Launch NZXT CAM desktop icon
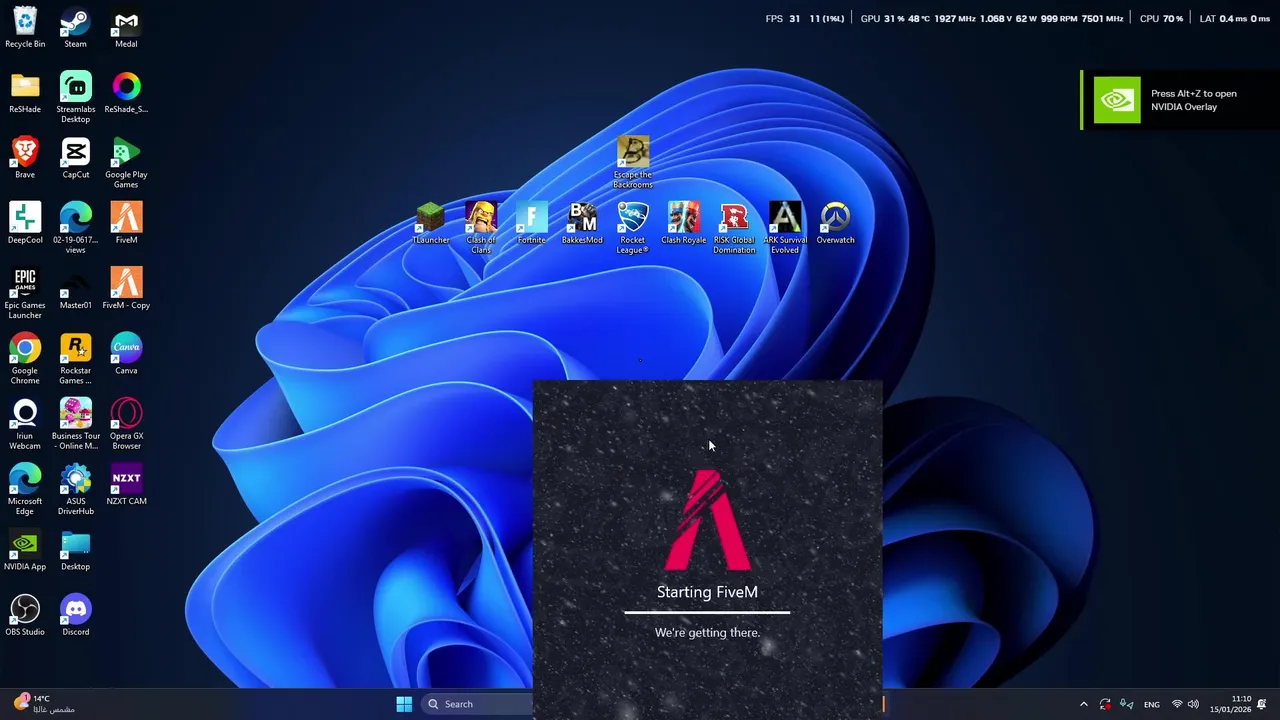 pos(126,484)
